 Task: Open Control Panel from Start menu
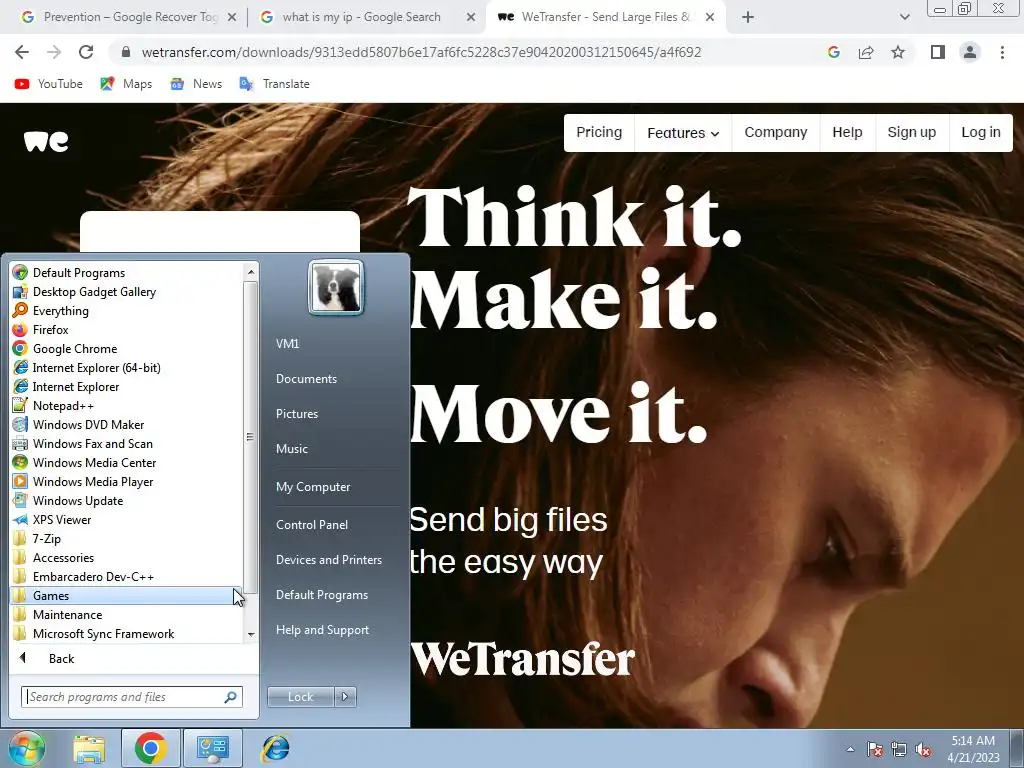pos(312,525)
